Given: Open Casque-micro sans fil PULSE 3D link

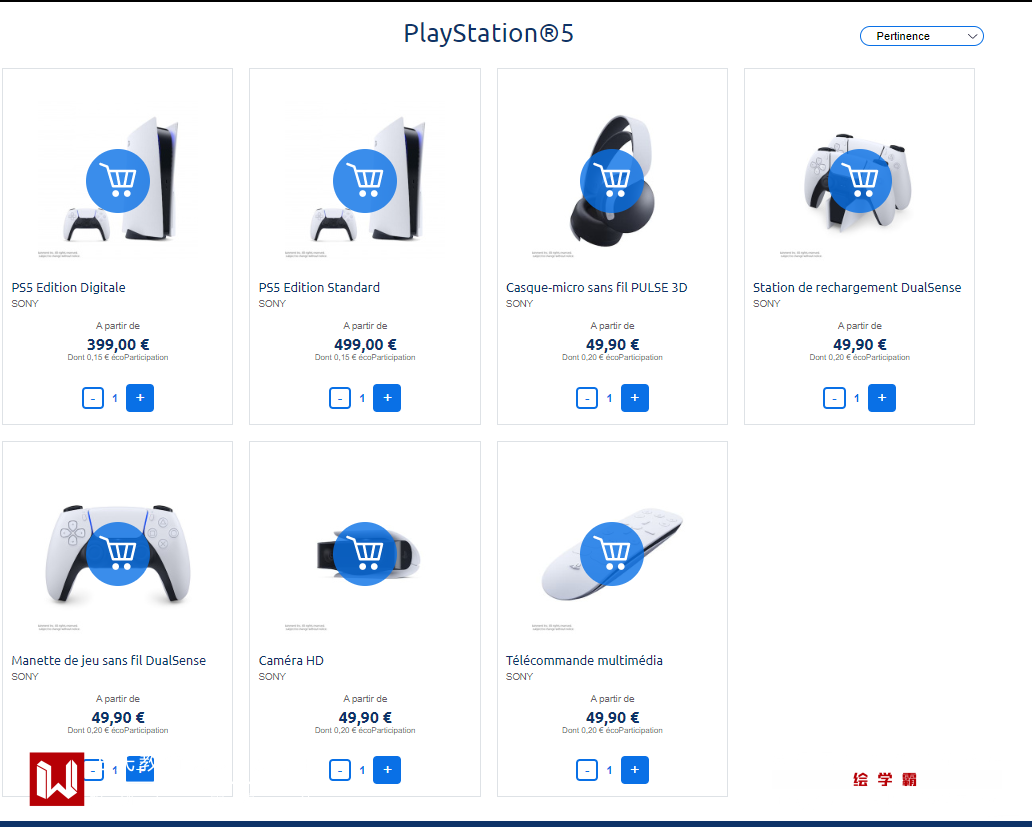Looking at the screenshot, I should (x=596, y=288).
